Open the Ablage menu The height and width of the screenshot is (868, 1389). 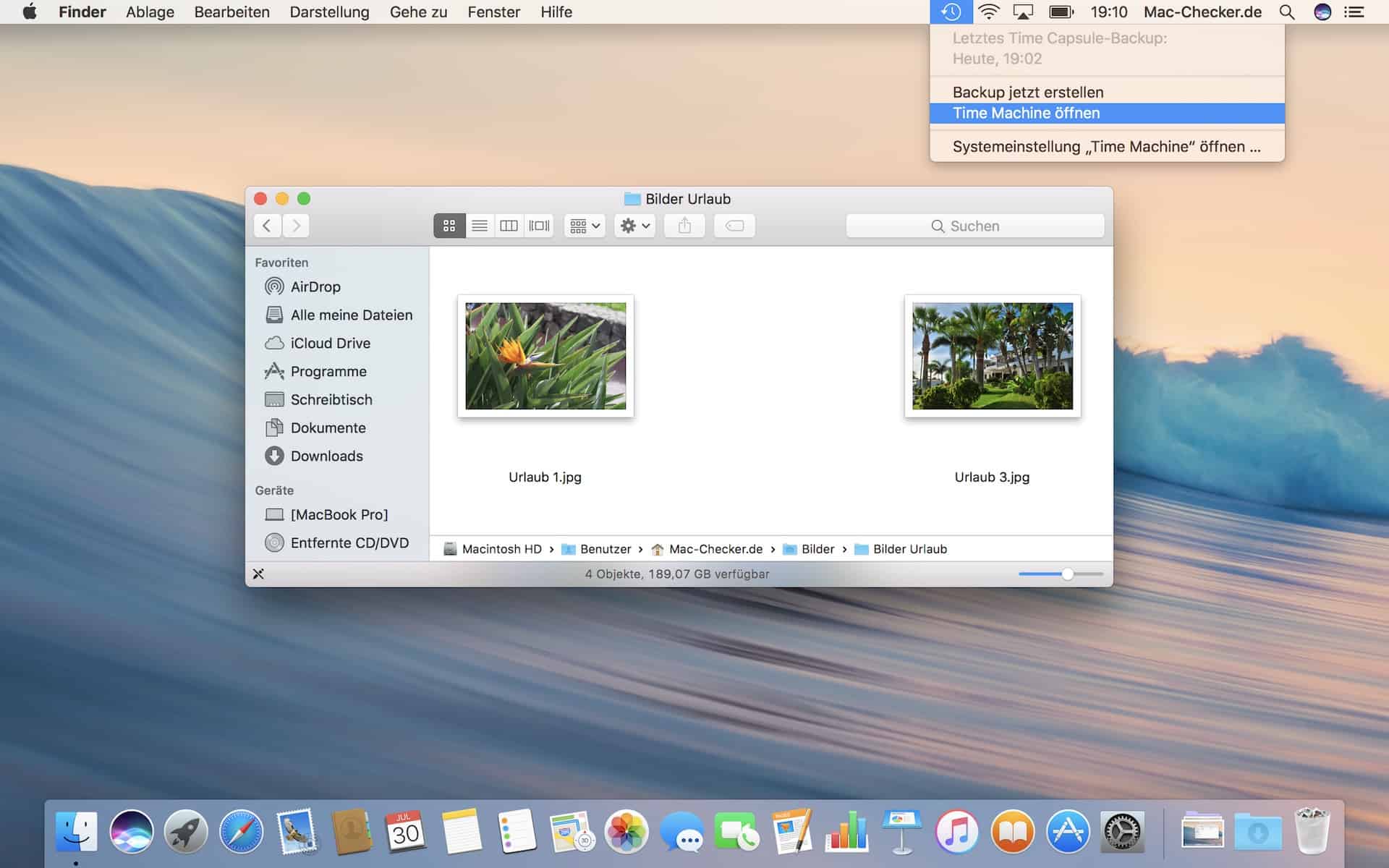pos(150,12)
